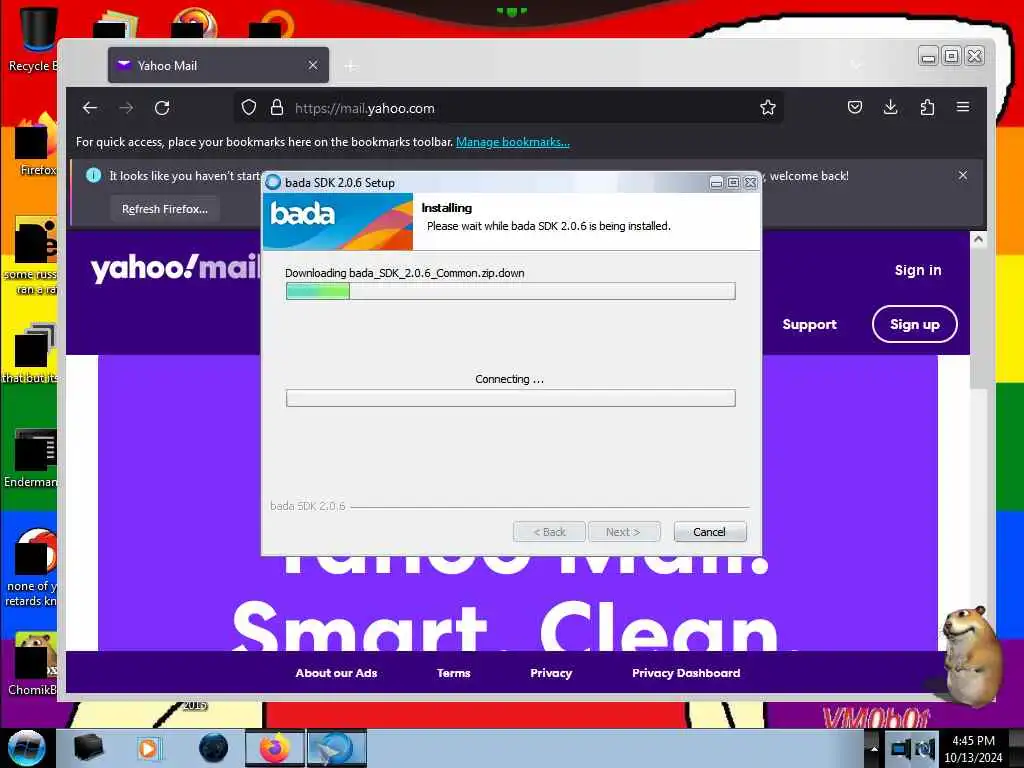Open Manage bookmarks link
The width and height of the screenshot is (1024, 768).
coord(513,142)
